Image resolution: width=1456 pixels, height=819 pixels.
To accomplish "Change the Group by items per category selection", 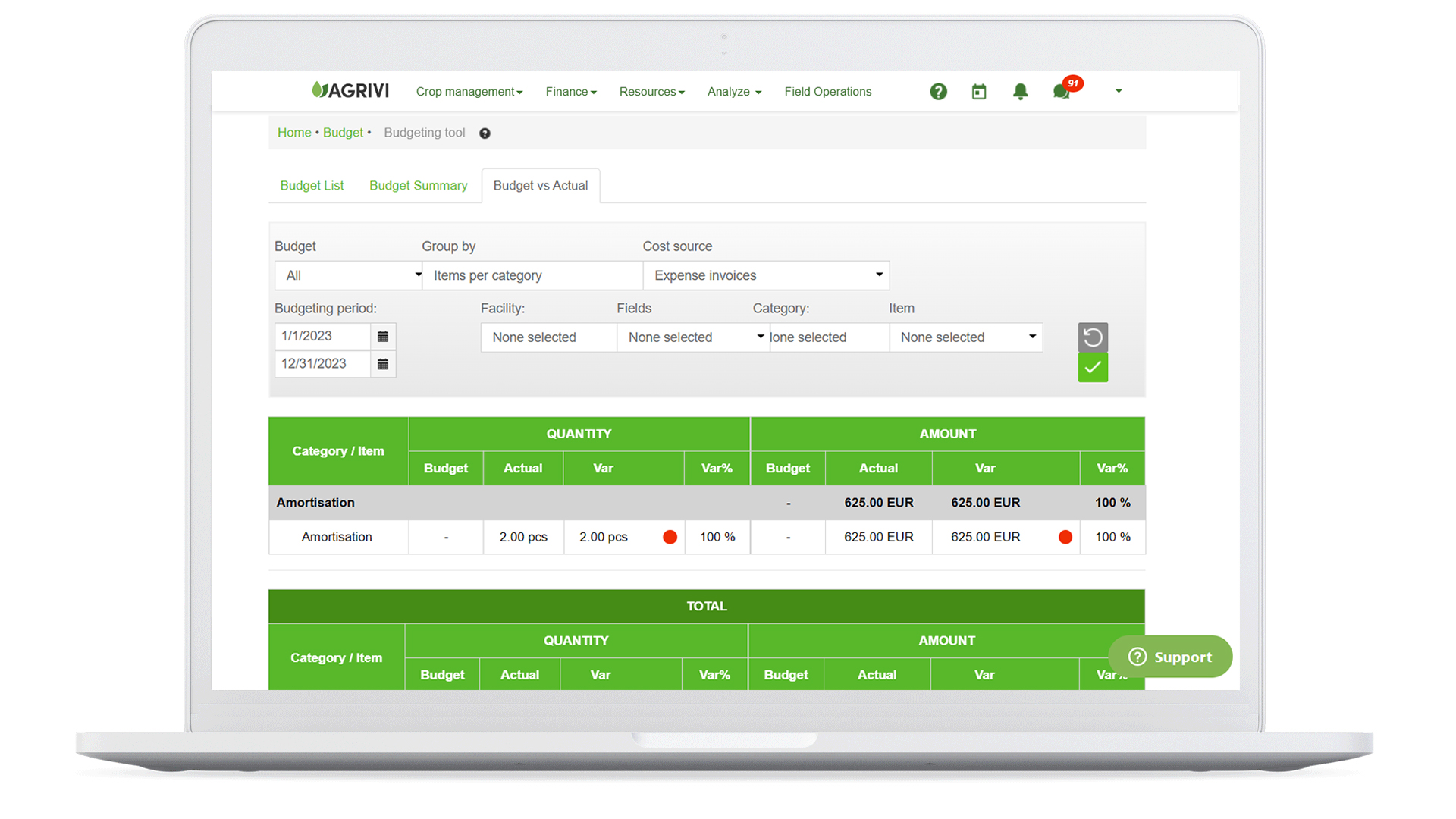I will [x=532, y=275].
